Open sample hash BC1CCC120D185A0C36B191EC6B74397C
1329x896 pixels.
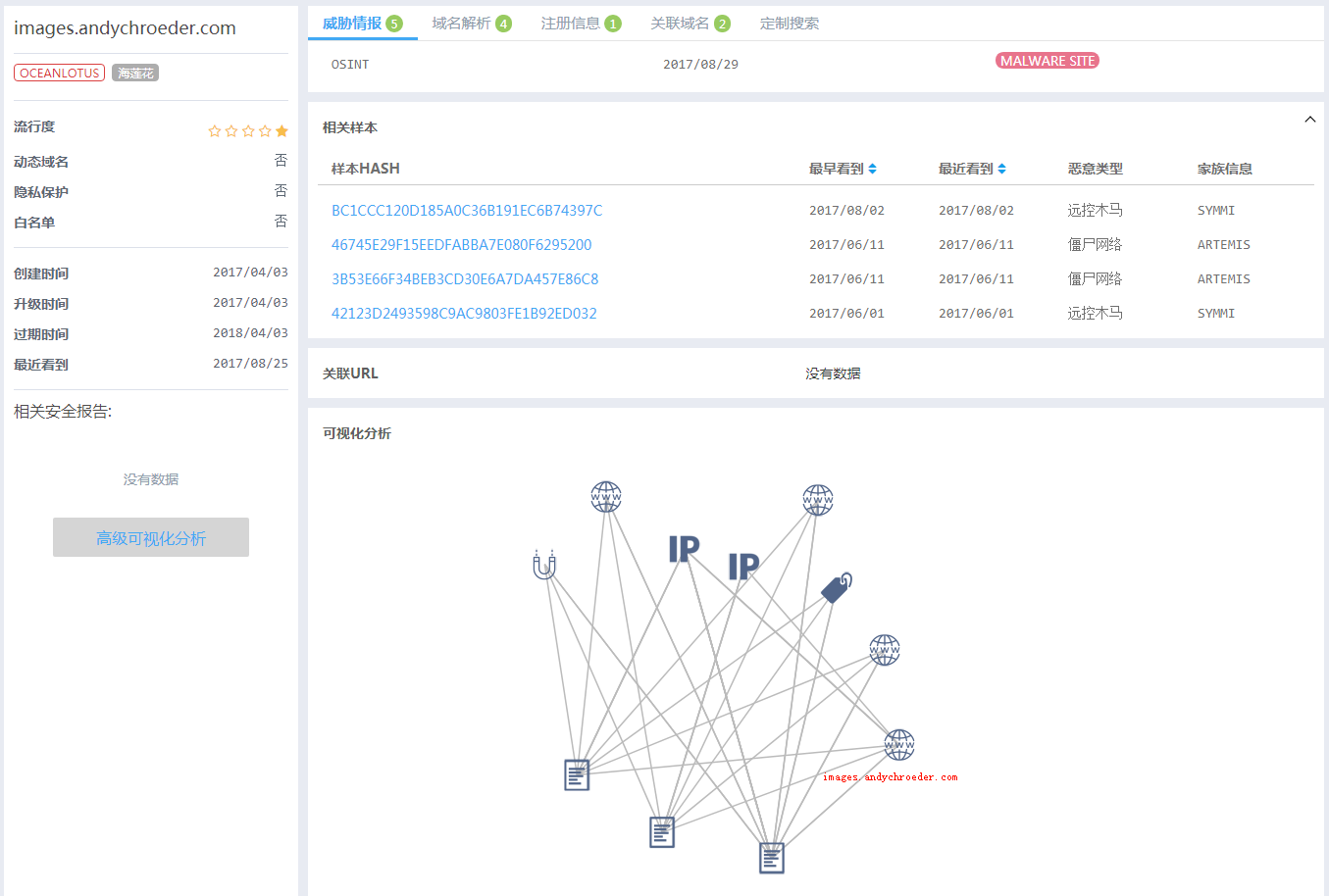tap(467, 211)
